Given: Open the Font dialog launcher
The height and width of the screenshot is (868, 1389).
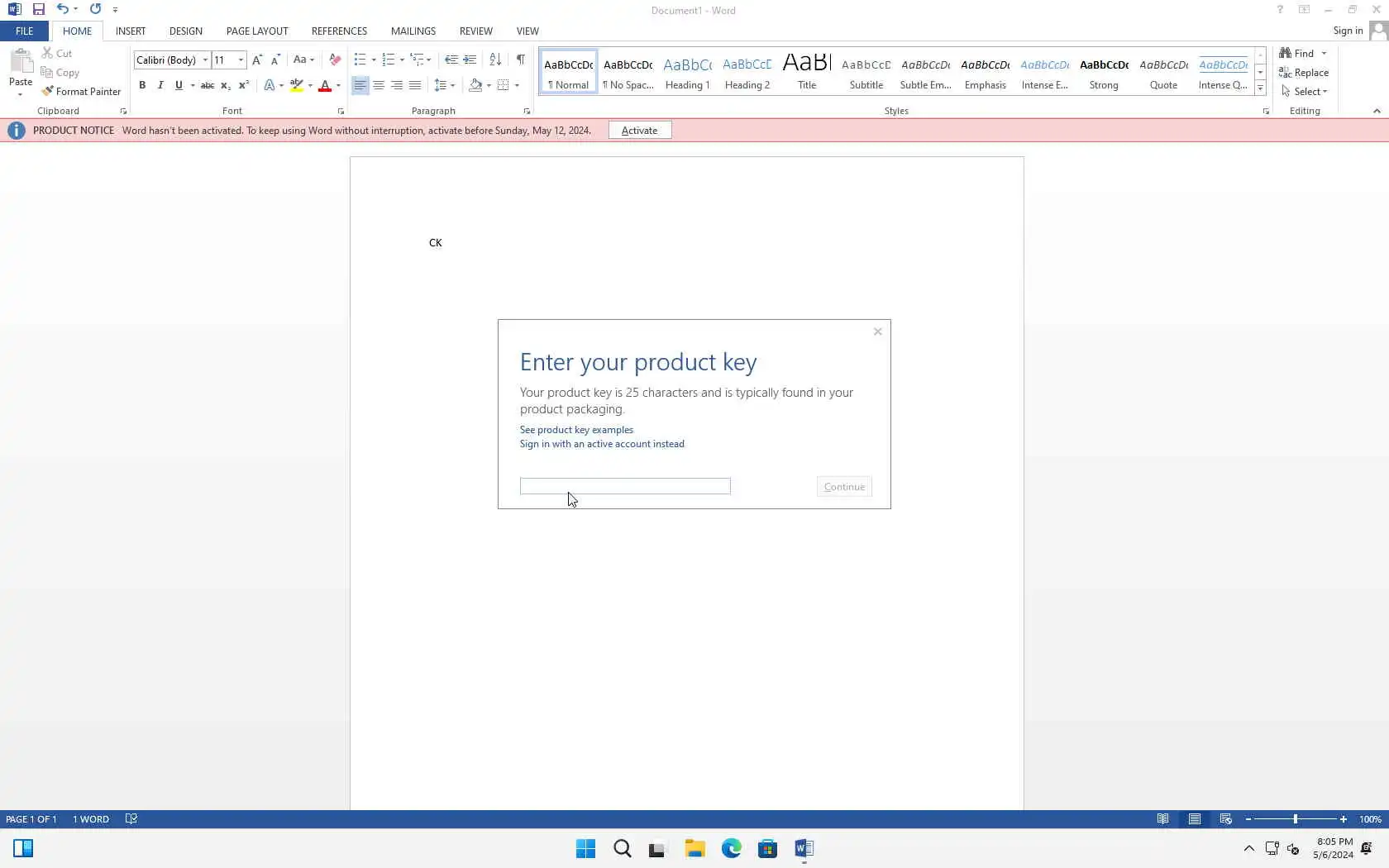Looking at the screenshot, I should pos(341,111).
